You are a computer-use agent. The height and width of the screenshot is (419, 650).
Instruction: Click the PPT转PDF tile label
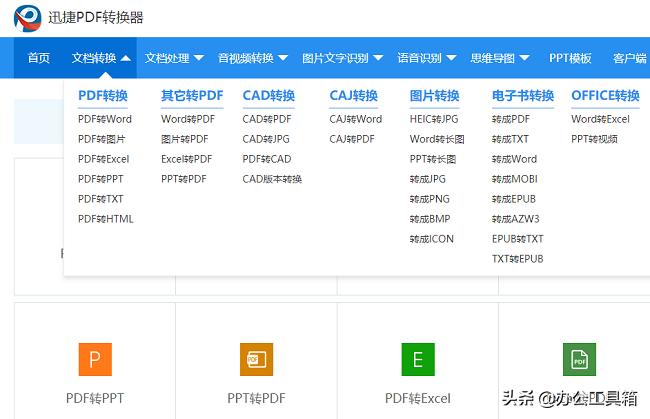pos(256,398)
